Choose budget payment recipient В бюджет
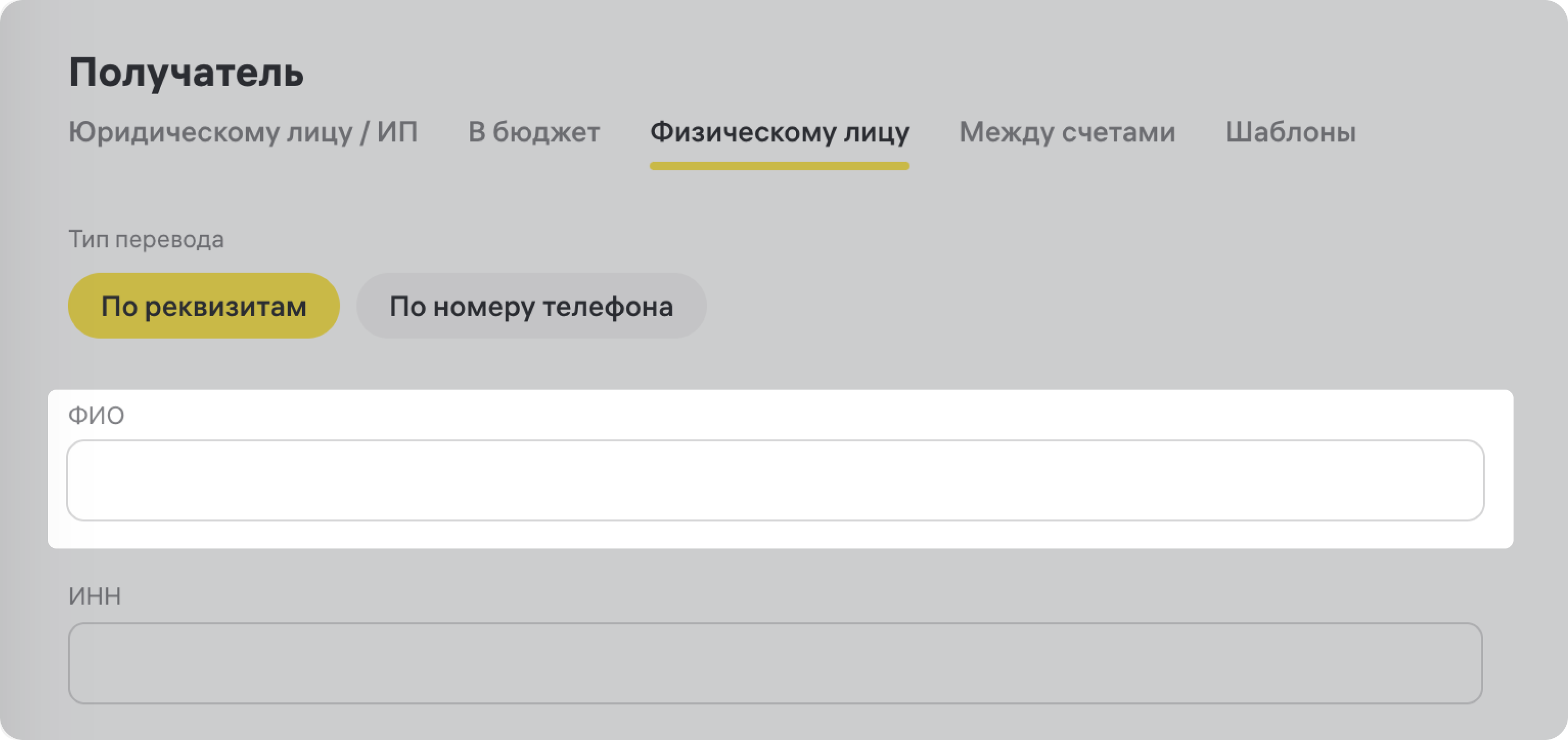 tap(533, 132)
